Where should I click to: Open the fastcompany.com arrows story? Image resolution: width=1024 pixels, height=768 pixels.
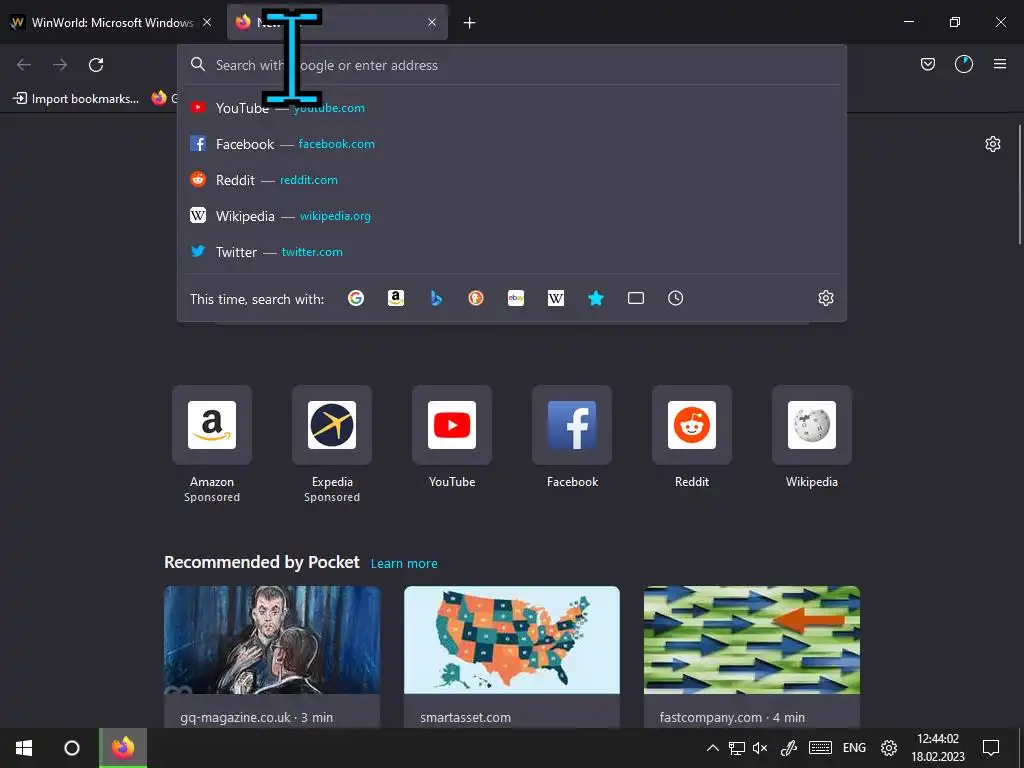(x=752, y=657)
